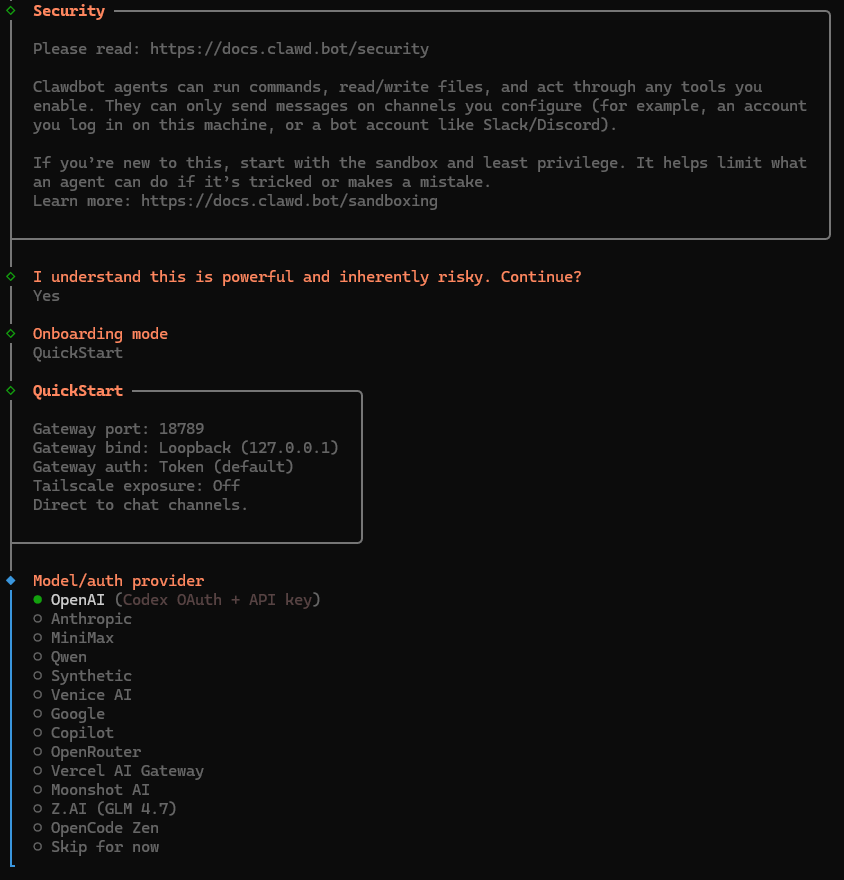The height and width of the screenshot is (880, 844).
Task: Select the Moonshot AI provider
Action: [100, 790]
